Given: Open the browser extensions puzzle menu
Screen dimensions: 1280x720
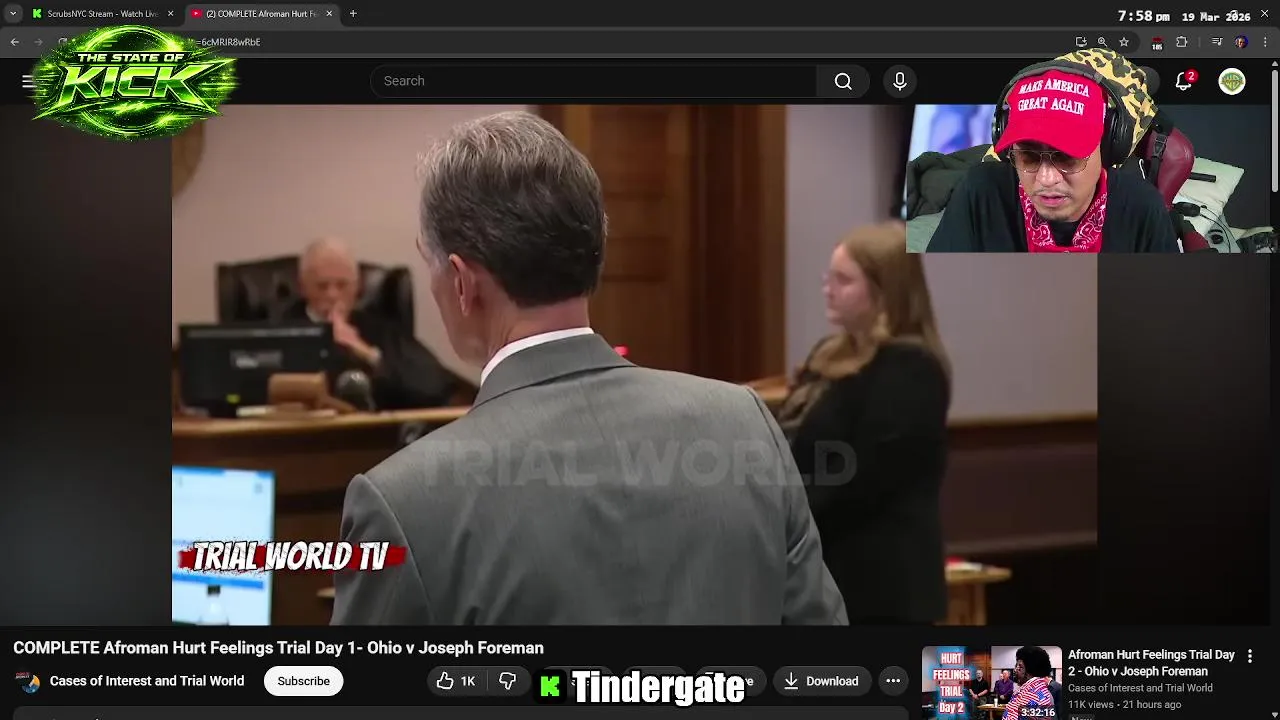Looking at the screenshot, I should (x=1182, y=42).
